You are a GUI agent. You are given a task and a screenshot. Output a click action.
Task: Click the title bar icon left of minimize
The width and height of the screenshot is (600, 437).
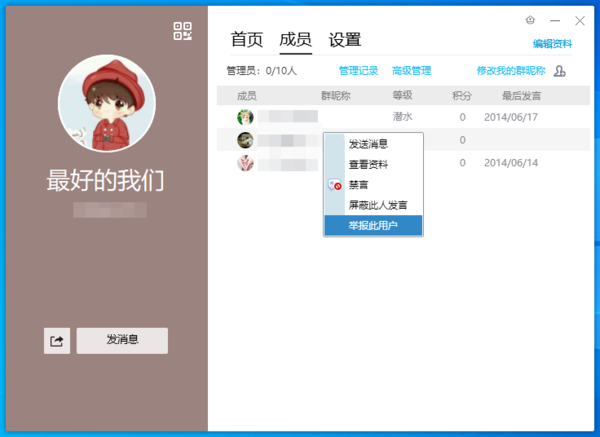(x=530, y=20)
